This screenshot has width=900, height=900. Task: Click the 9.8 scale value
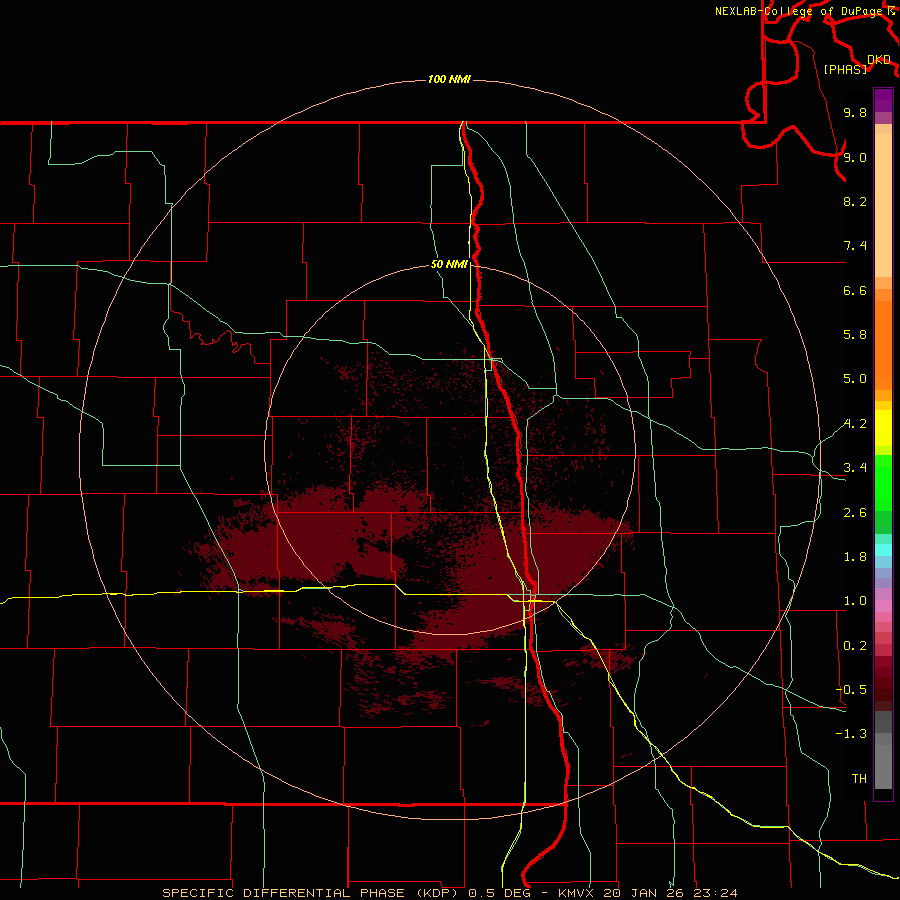pos(855,112)
